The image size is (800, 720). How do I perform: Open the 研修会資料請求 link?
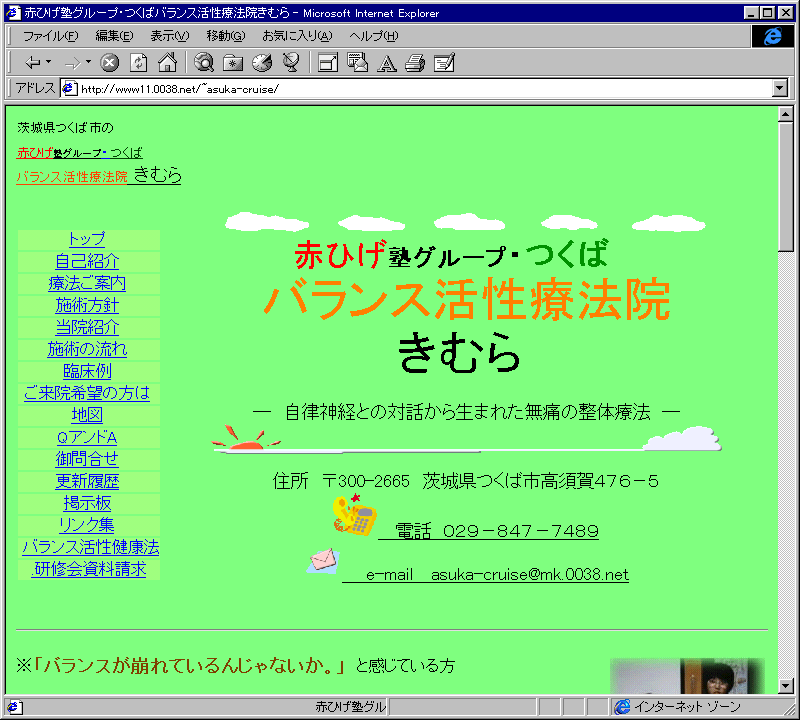[89, 569]
